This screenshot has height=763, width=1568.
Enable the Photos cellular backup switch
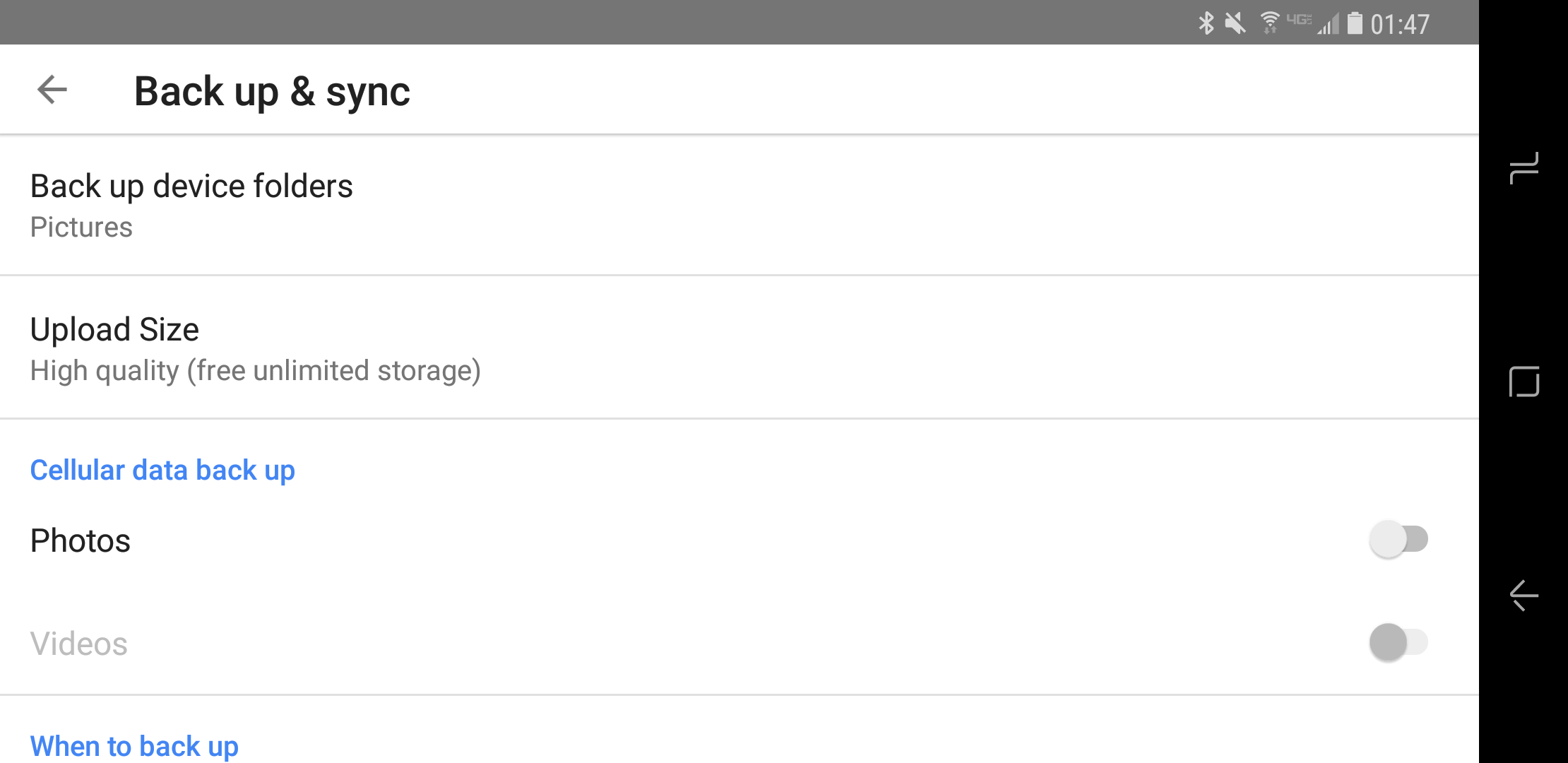click(1398, 540)
